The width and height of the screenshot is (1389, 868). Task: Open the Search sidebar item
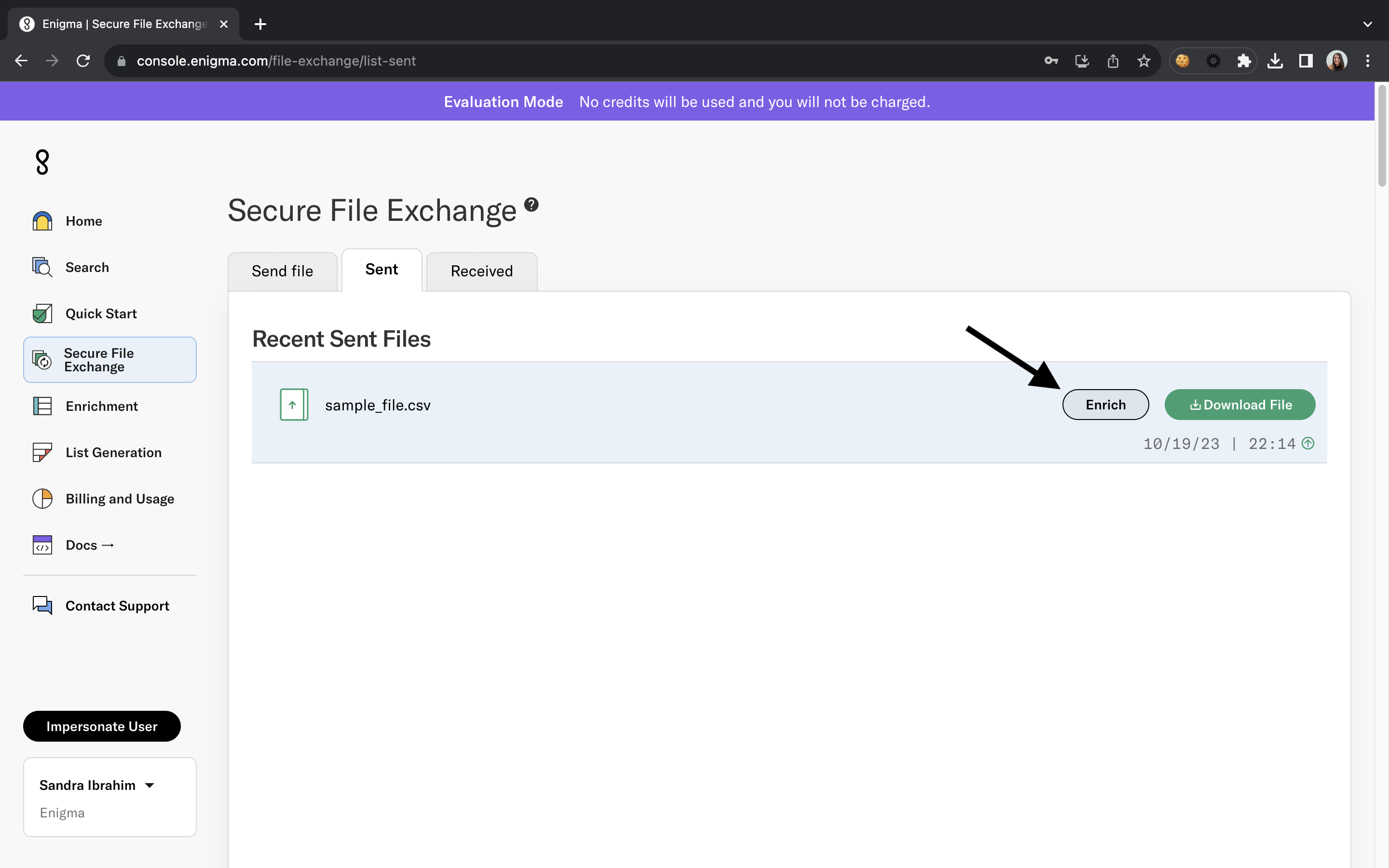(87, 268)
